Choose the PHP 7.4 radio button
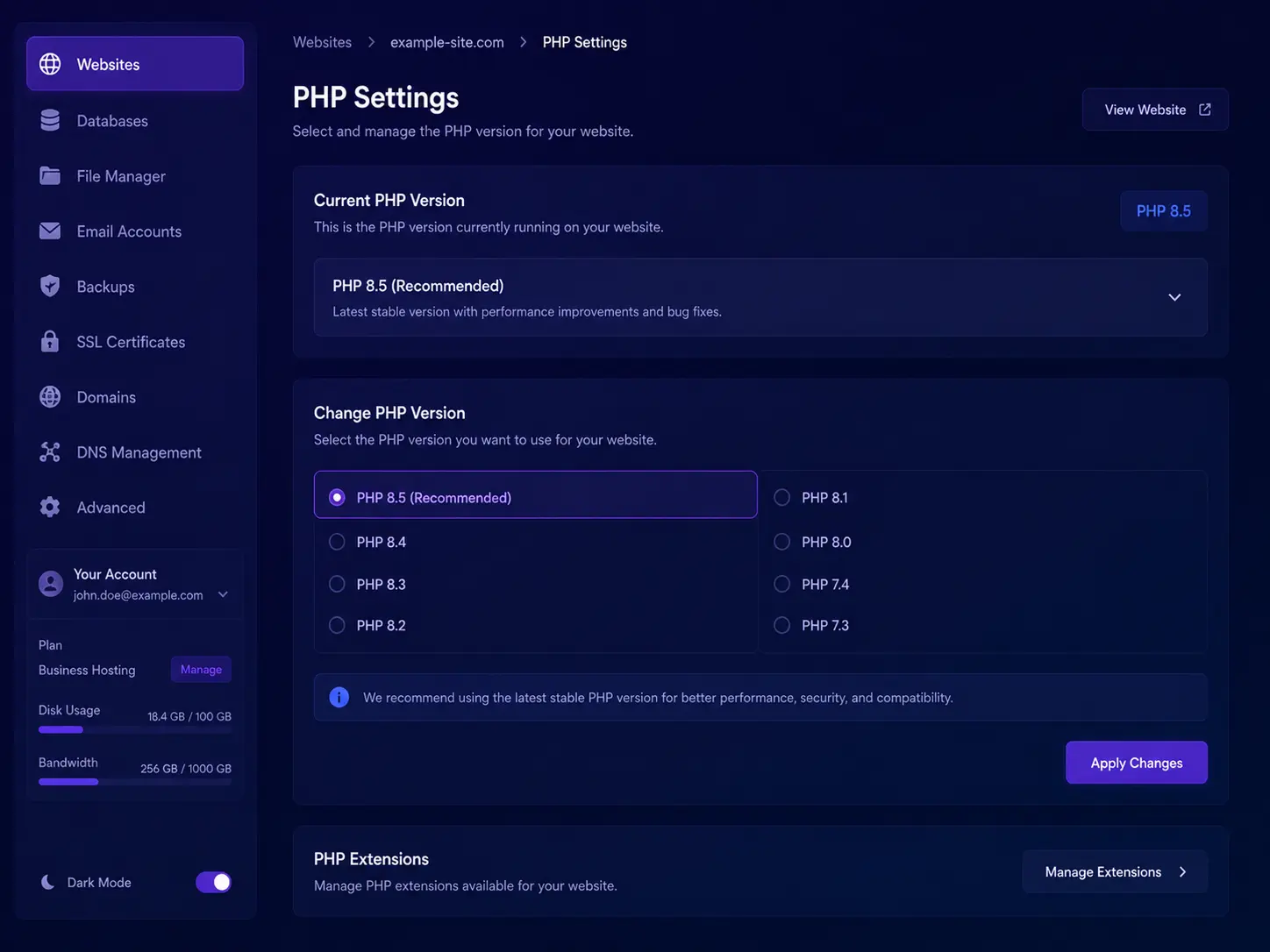This screenshot has height=952, width=1270. tap(781, 584)
